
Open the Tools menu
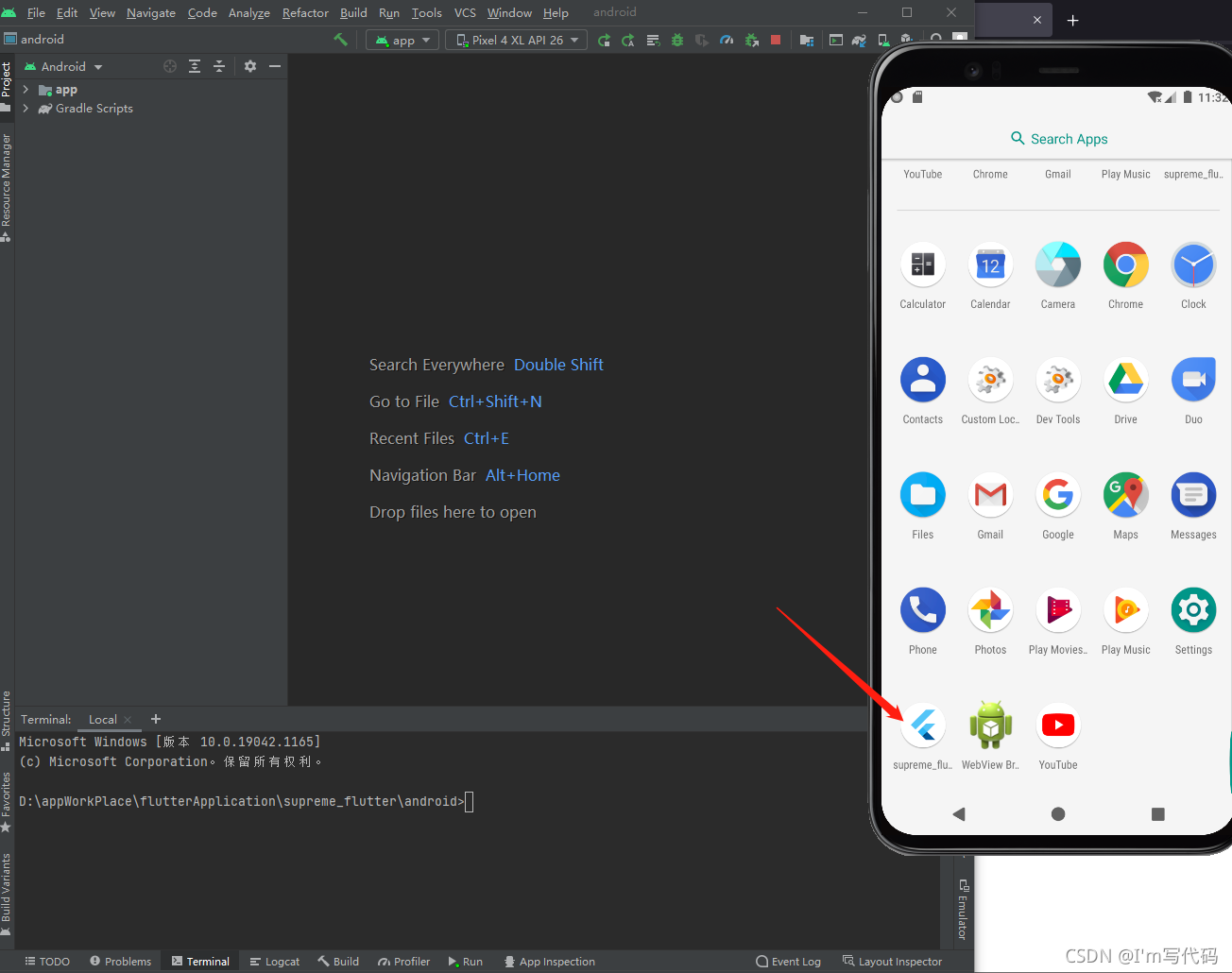pyautogui.click(x=427, y=12)
